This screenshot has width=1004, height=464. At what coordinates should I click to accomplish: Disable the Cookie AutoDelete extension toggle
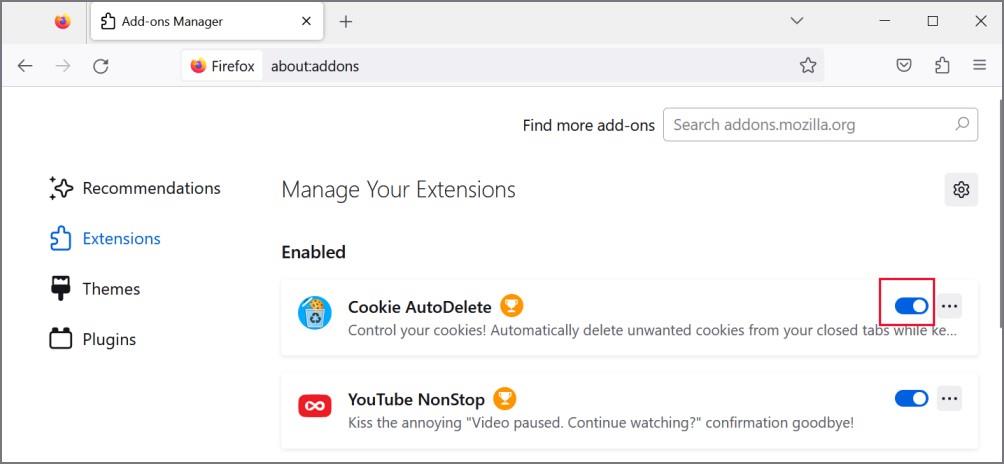pyautogui.click(x=911, y=306)
